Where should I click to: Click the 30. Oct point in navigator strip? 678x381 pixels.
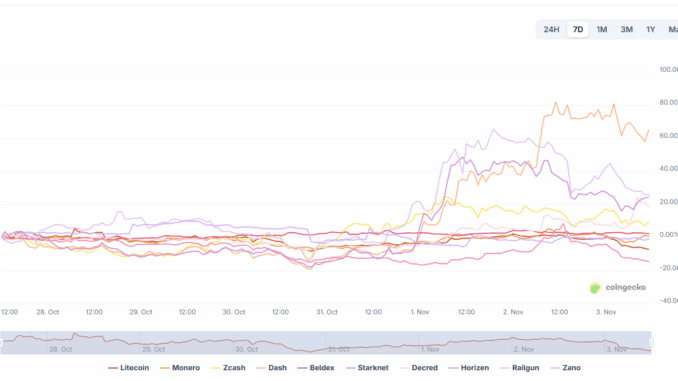click(x=246, y=349)
